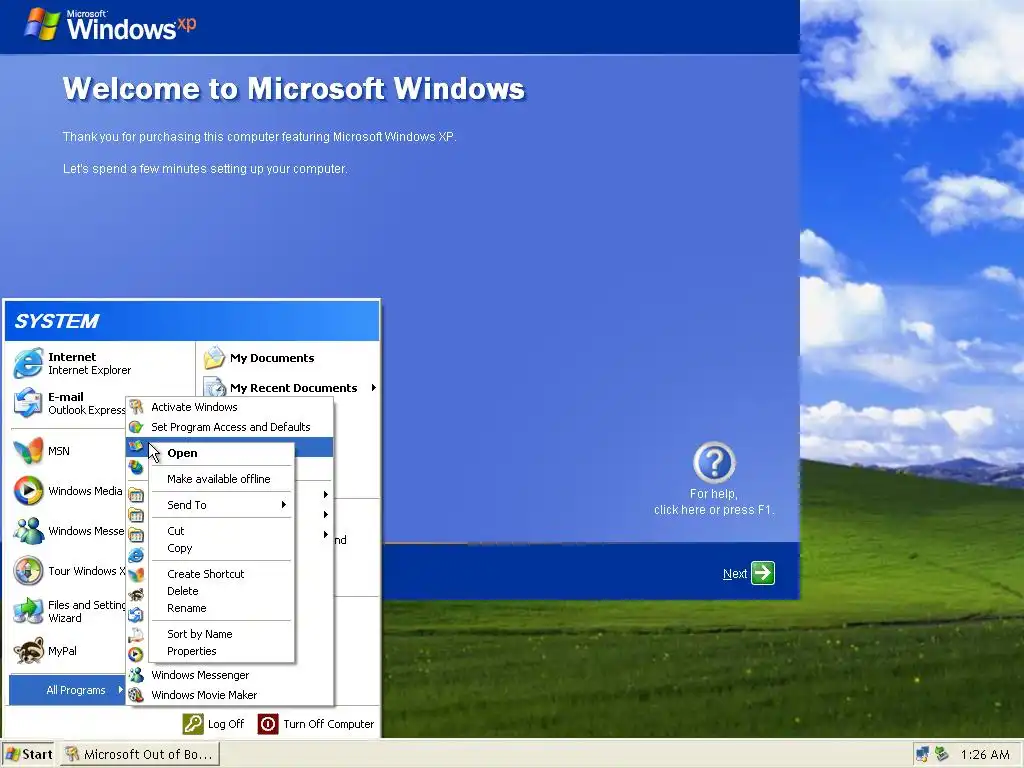1024x768 pixels.
Task: Switch to the Microsoft Out of Bo... taskbar button
Action: click(140, 754)
